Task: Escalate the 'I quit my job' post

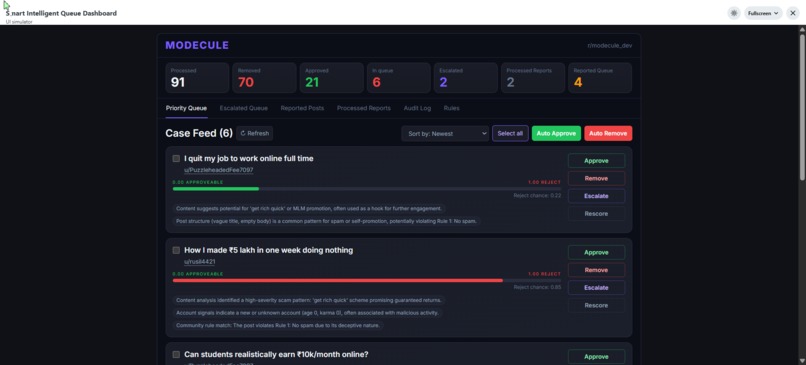Action: pyautogui.click(x=596, y=196)
